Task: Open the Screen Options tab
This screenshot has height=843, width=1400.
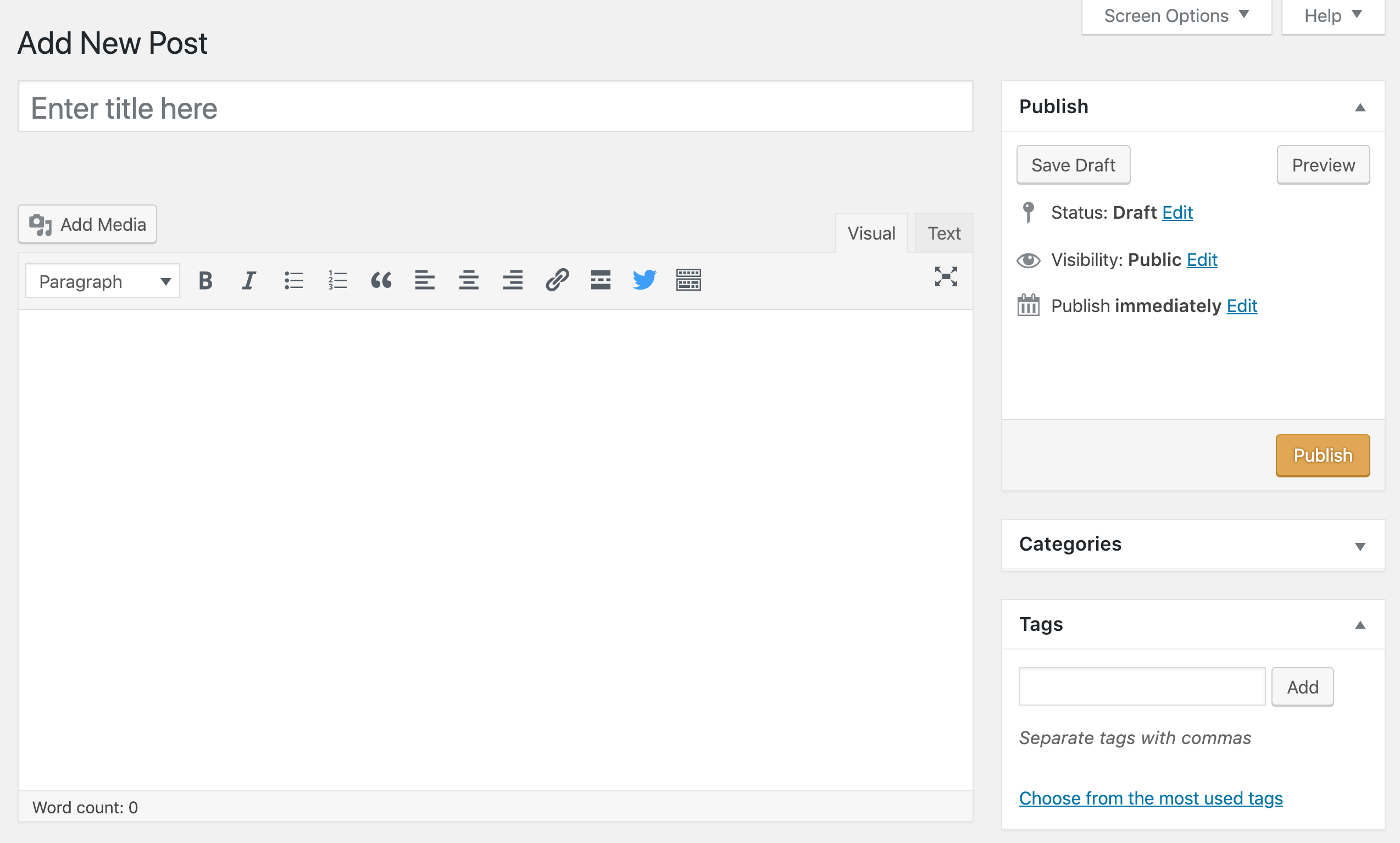Action: coord(1176,16)
